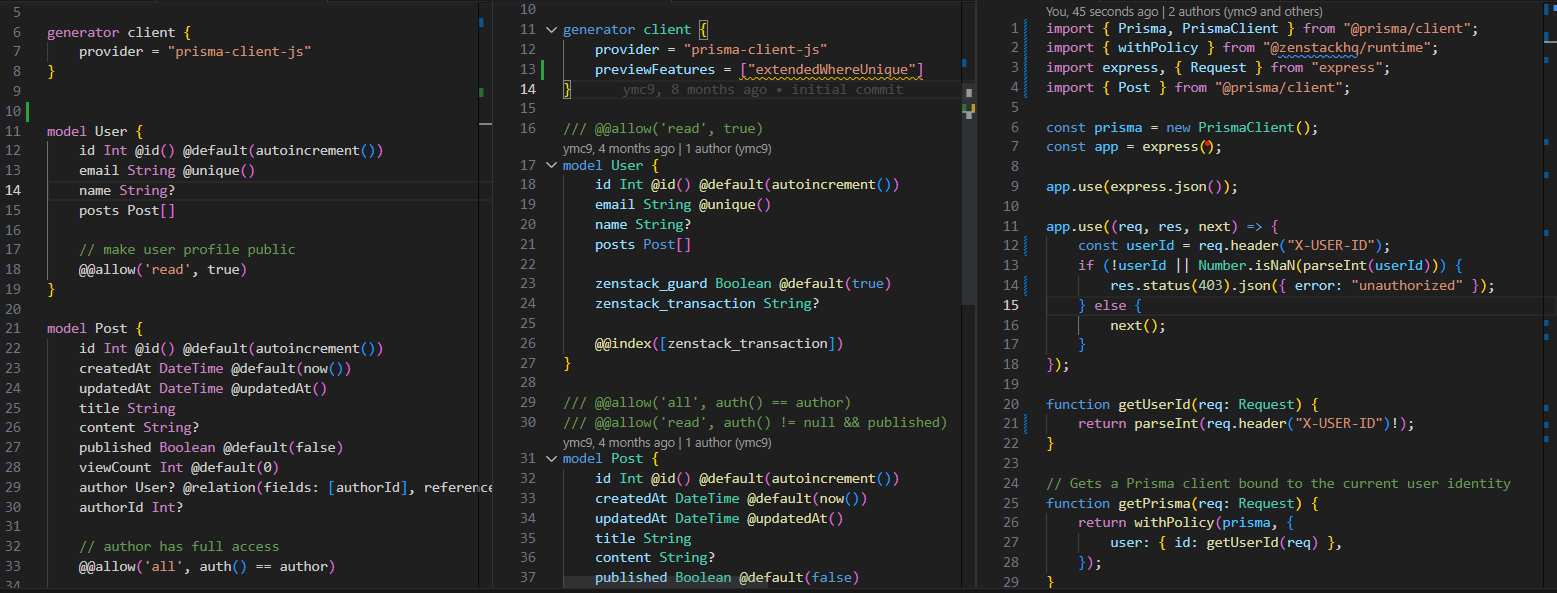Click the '// make user profile public' comment
This screenshot has width=1557, height=593.
pos(187,249)
